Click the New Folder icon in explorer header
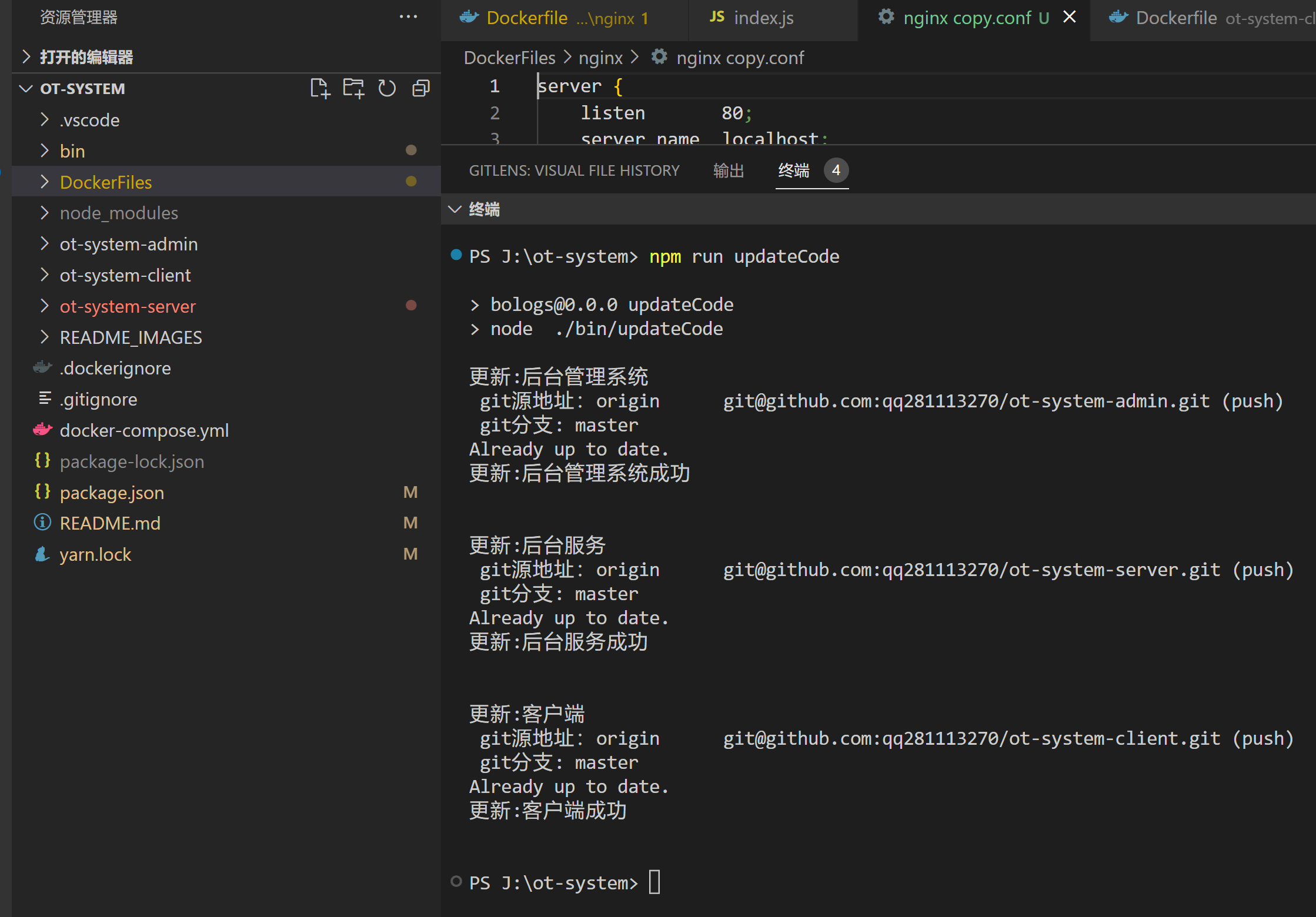1316x917 pixels. coord(353,89)
